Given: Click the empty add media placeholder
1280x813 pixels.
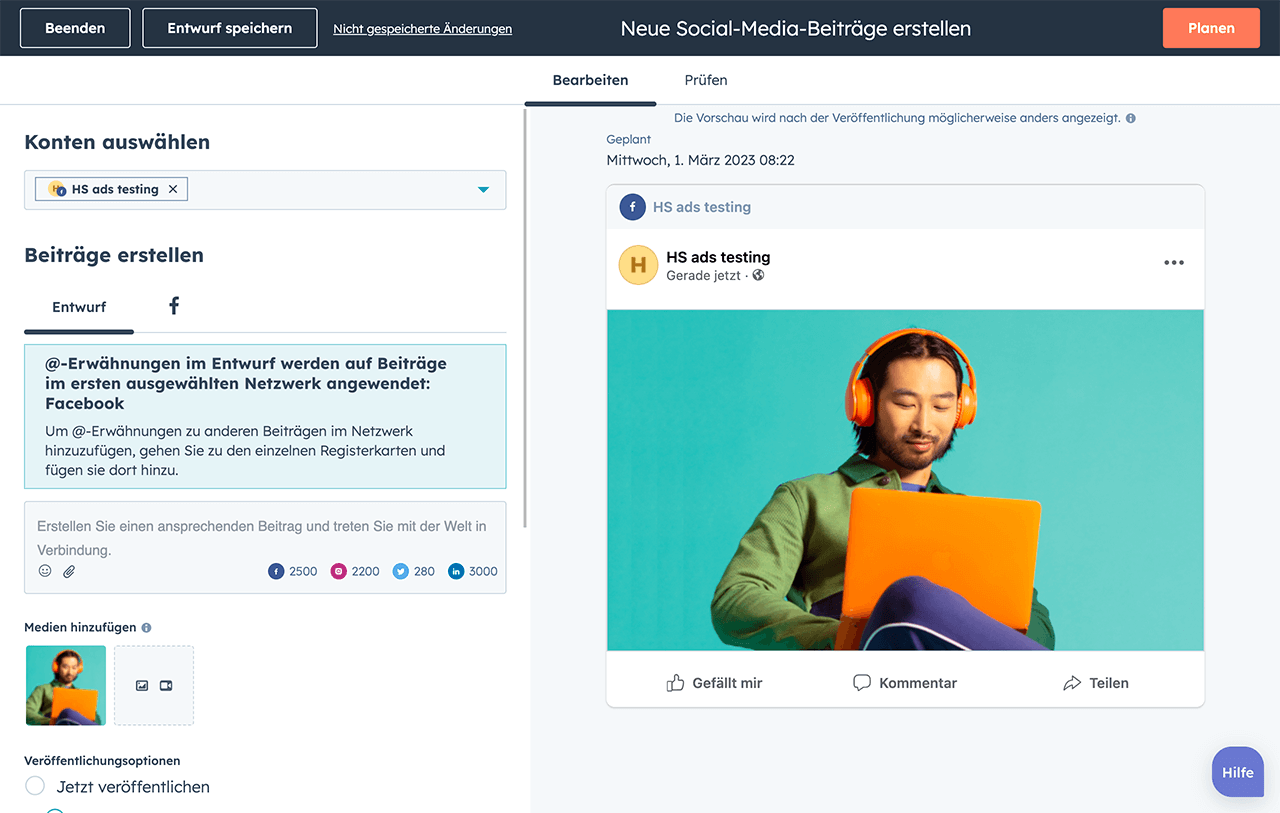Looking at the screenshot, I should point(154,685).
